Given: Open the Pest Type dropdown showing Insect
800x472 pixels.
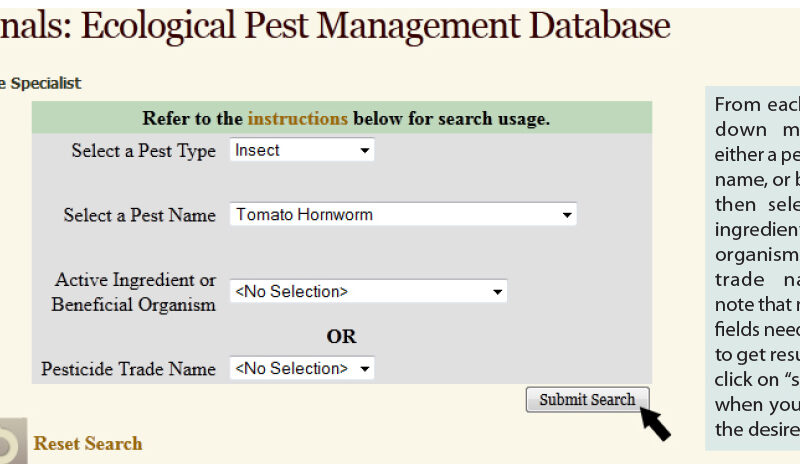Looking at the screenshot, I should 302,151.
